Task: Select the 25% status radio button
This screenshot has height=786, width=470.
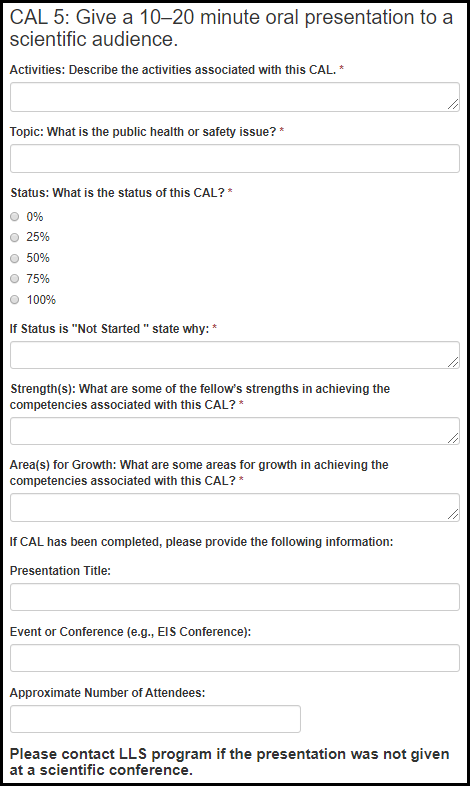Action: [x=15, y=237]
